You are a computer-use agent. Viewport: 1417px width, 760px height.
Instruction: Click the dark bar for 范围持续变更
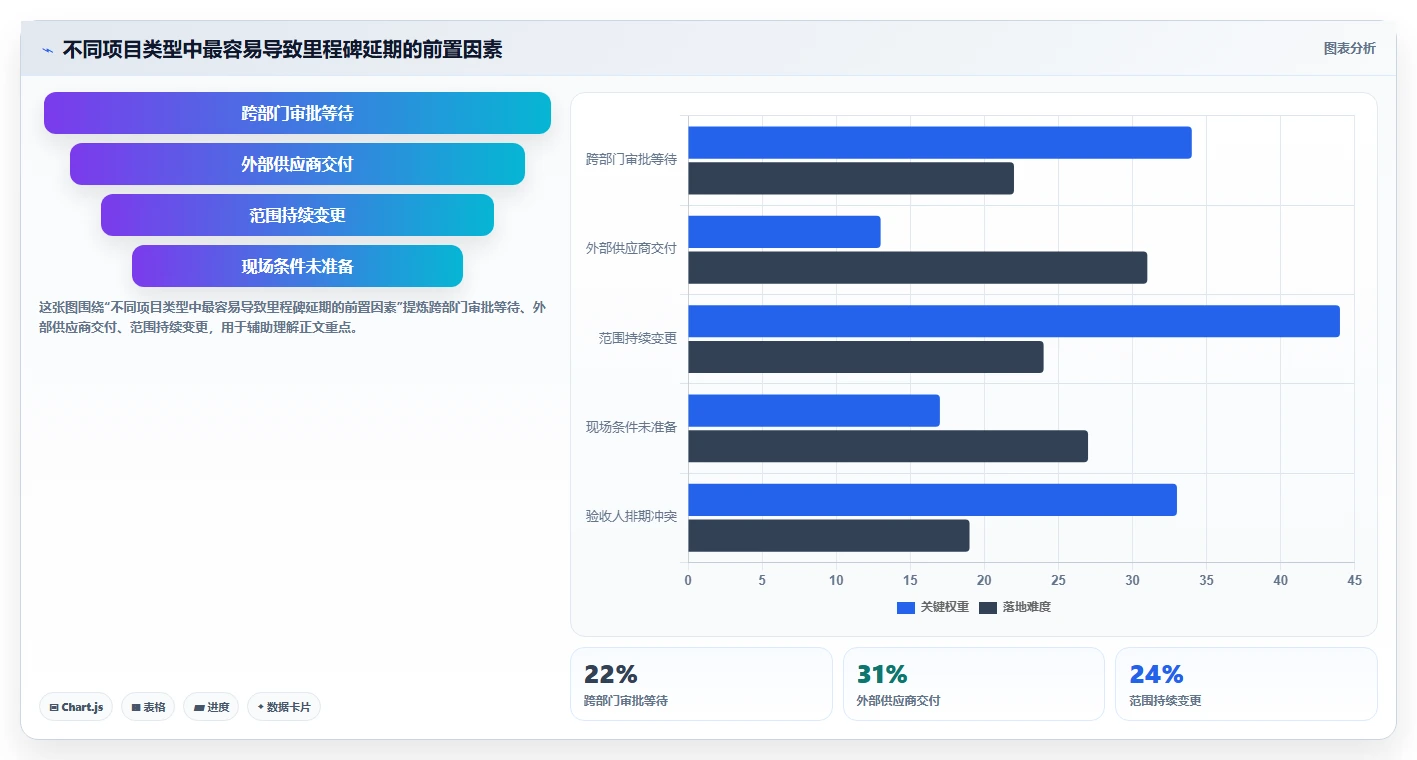click(x=866, y=357)
